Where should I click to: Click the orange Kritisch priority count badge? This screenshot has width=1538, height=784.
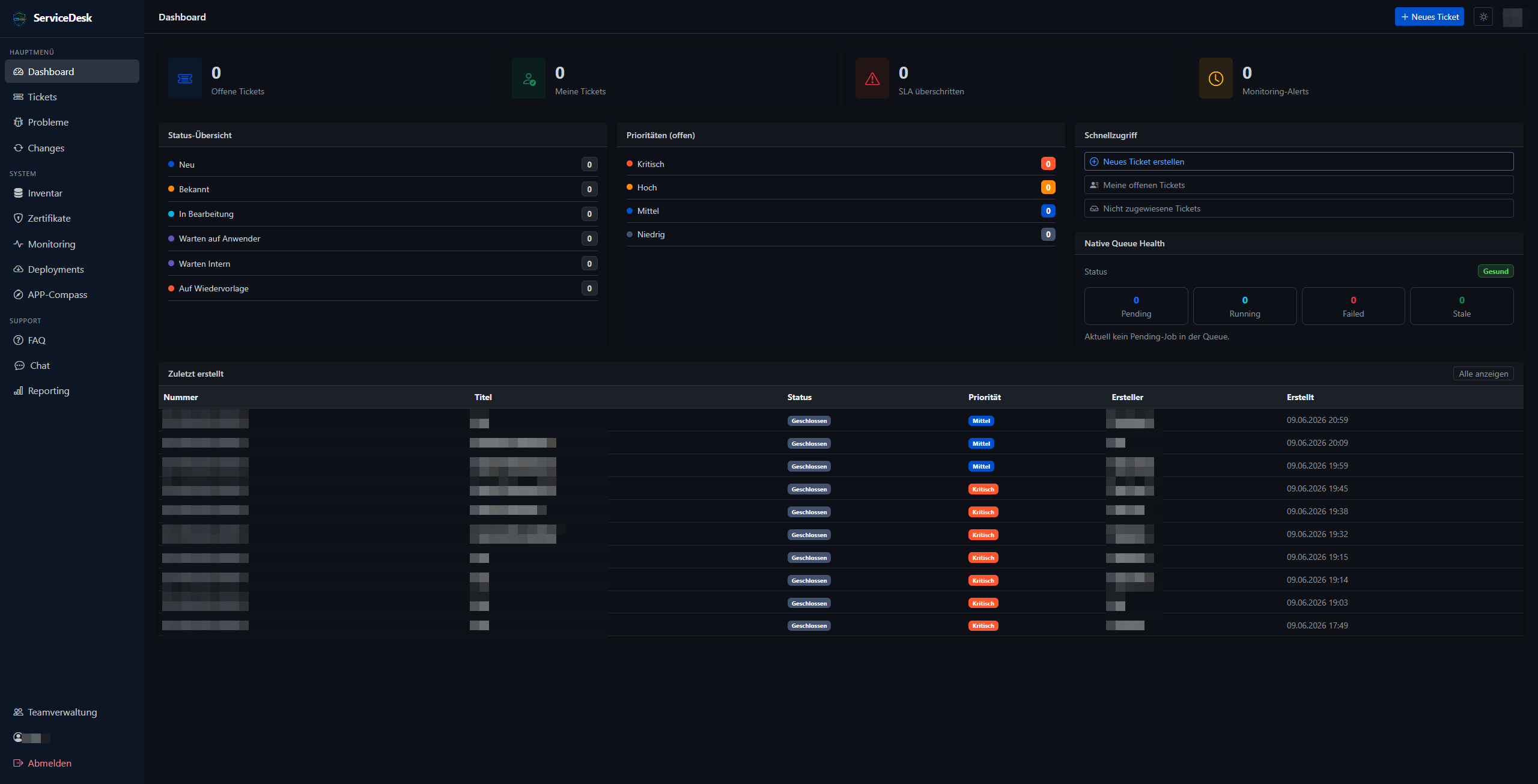click(1048, 164)
